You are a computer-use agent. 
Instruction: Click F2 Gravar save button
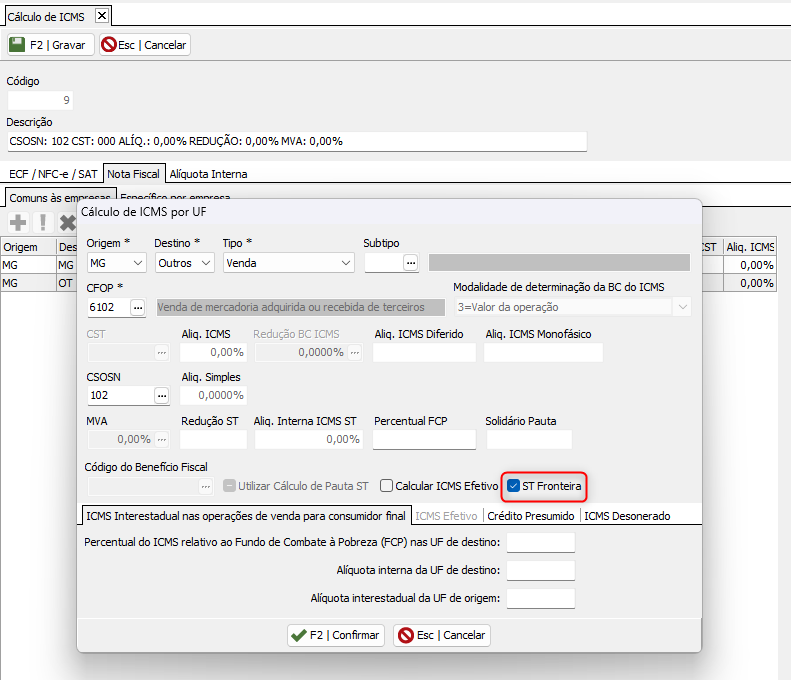click(x=50, y=45)
